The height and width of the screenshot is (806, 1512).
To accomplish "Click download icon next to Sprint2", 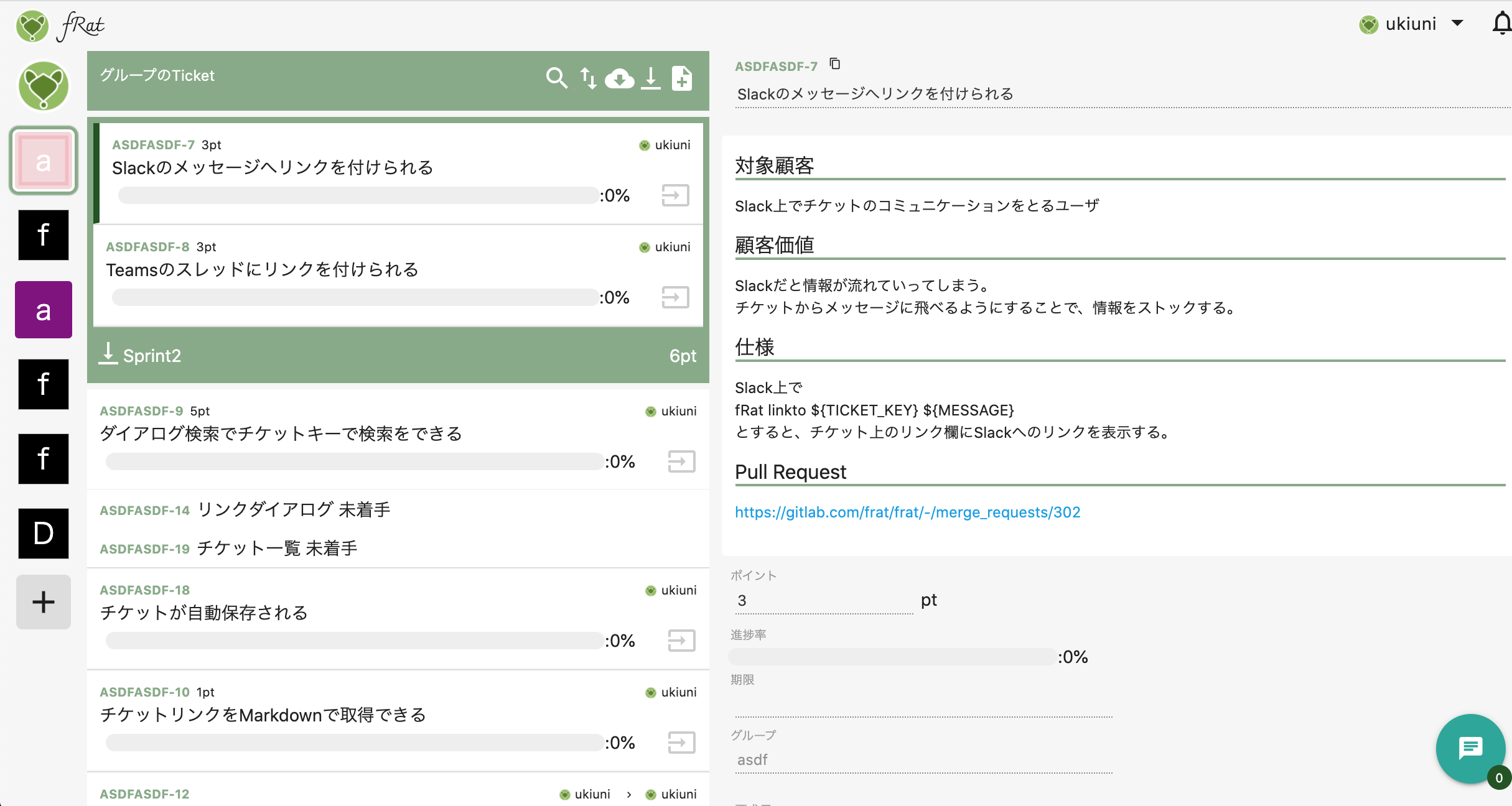I will (x=108, y=353).
